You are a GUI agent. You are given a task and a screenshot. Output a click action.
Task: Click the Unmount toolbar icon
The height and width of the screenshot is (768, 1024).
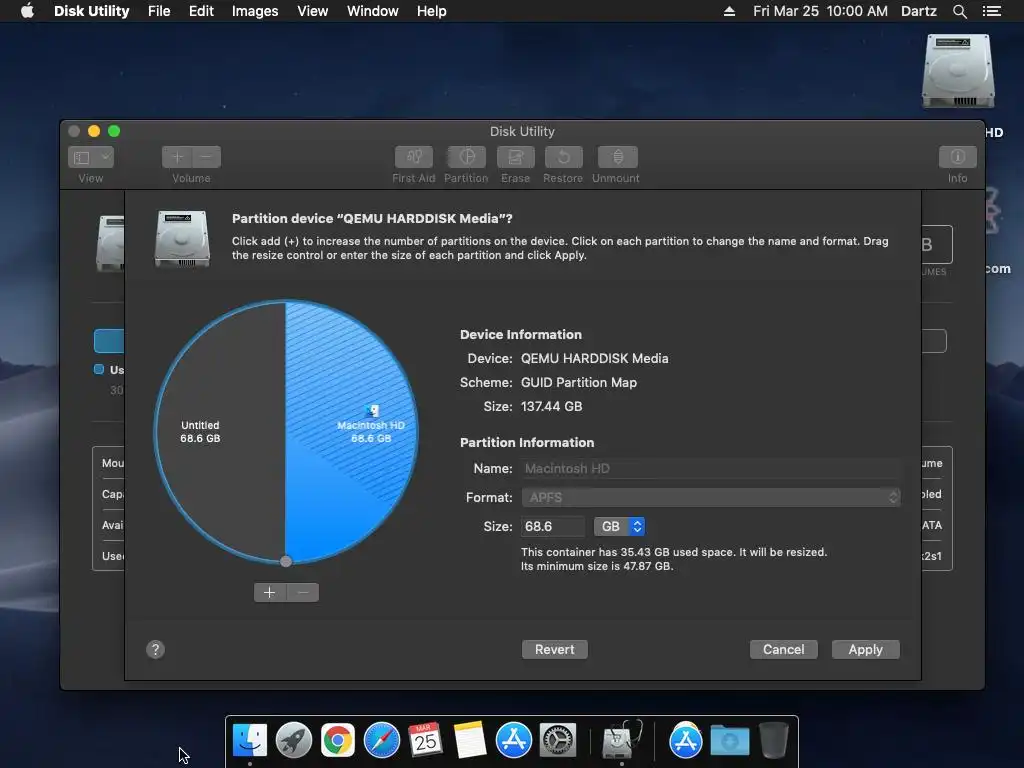(x=617, y=157)
